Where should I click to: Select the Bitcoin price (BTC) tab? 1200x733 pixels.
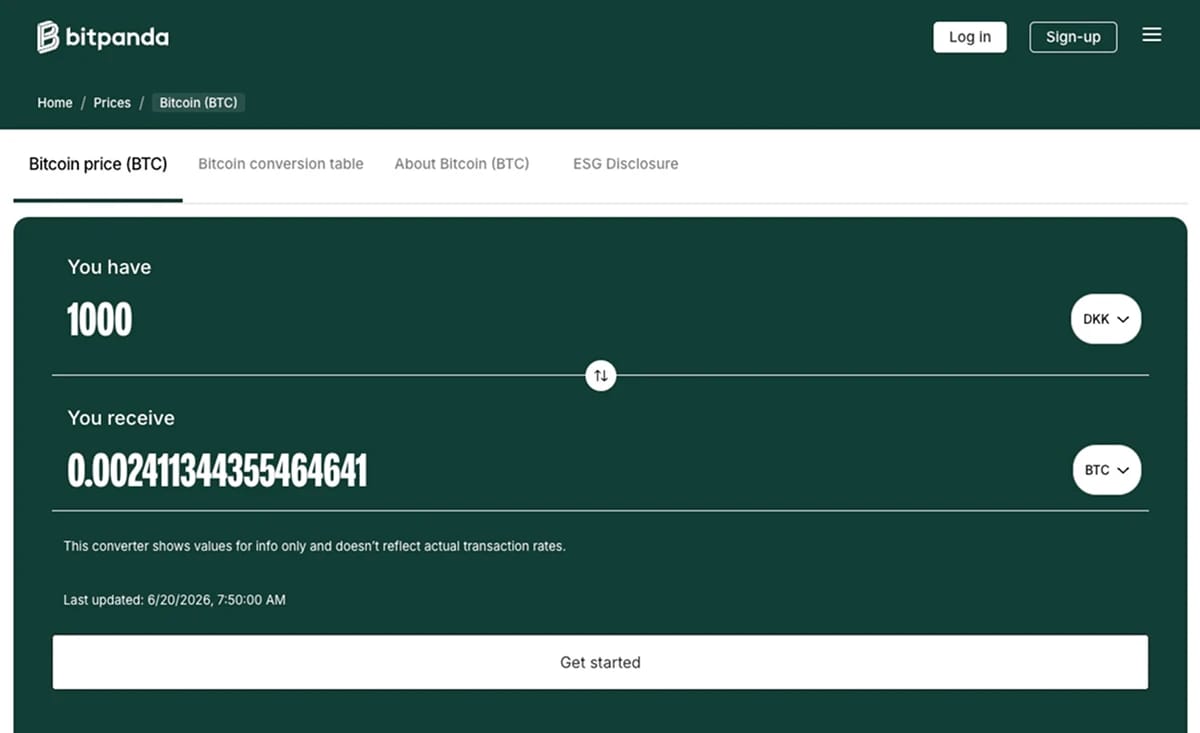pyautogui.click(x=98, y=164)
